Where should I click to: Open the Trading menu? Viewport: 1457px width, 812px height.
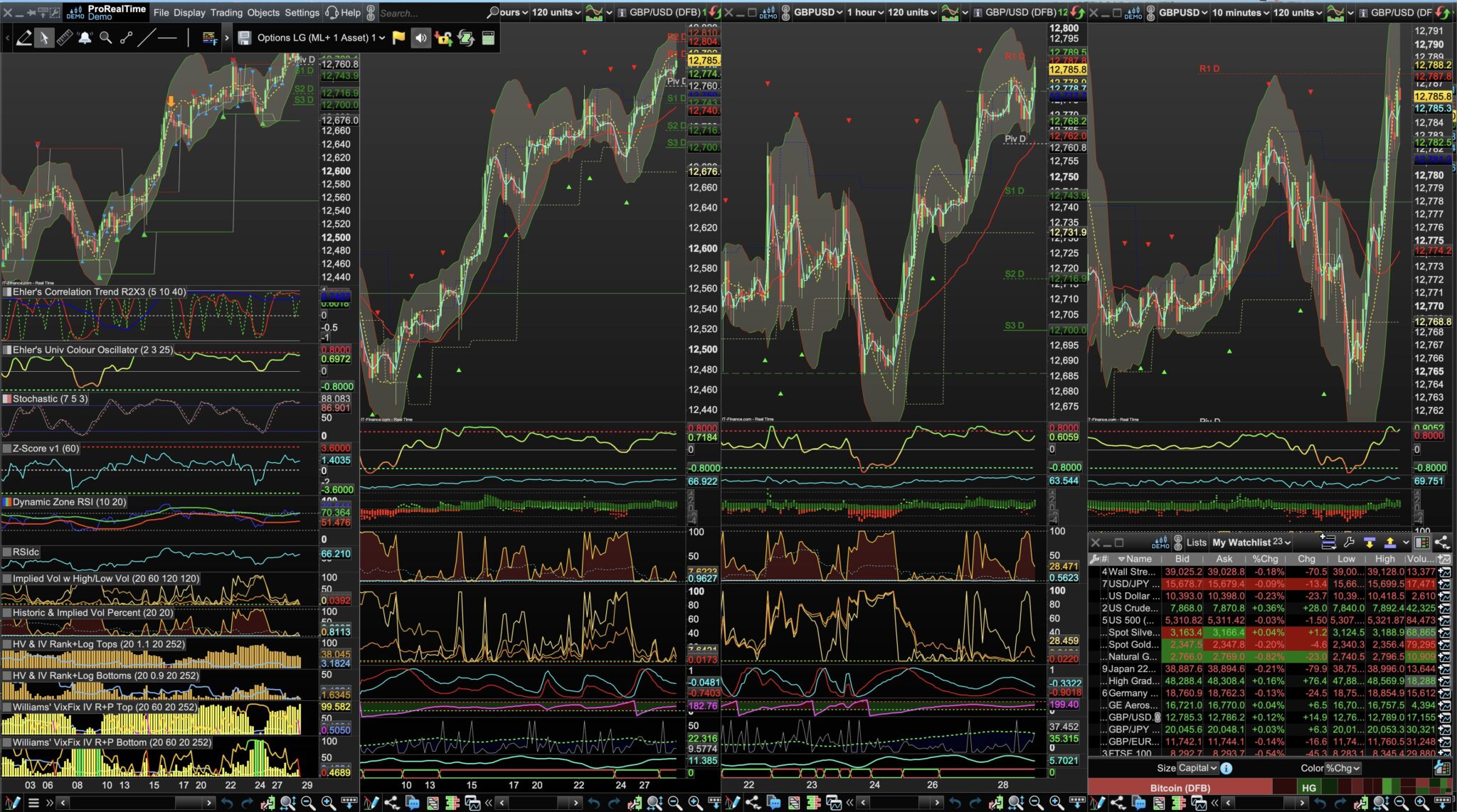point(226,12)
